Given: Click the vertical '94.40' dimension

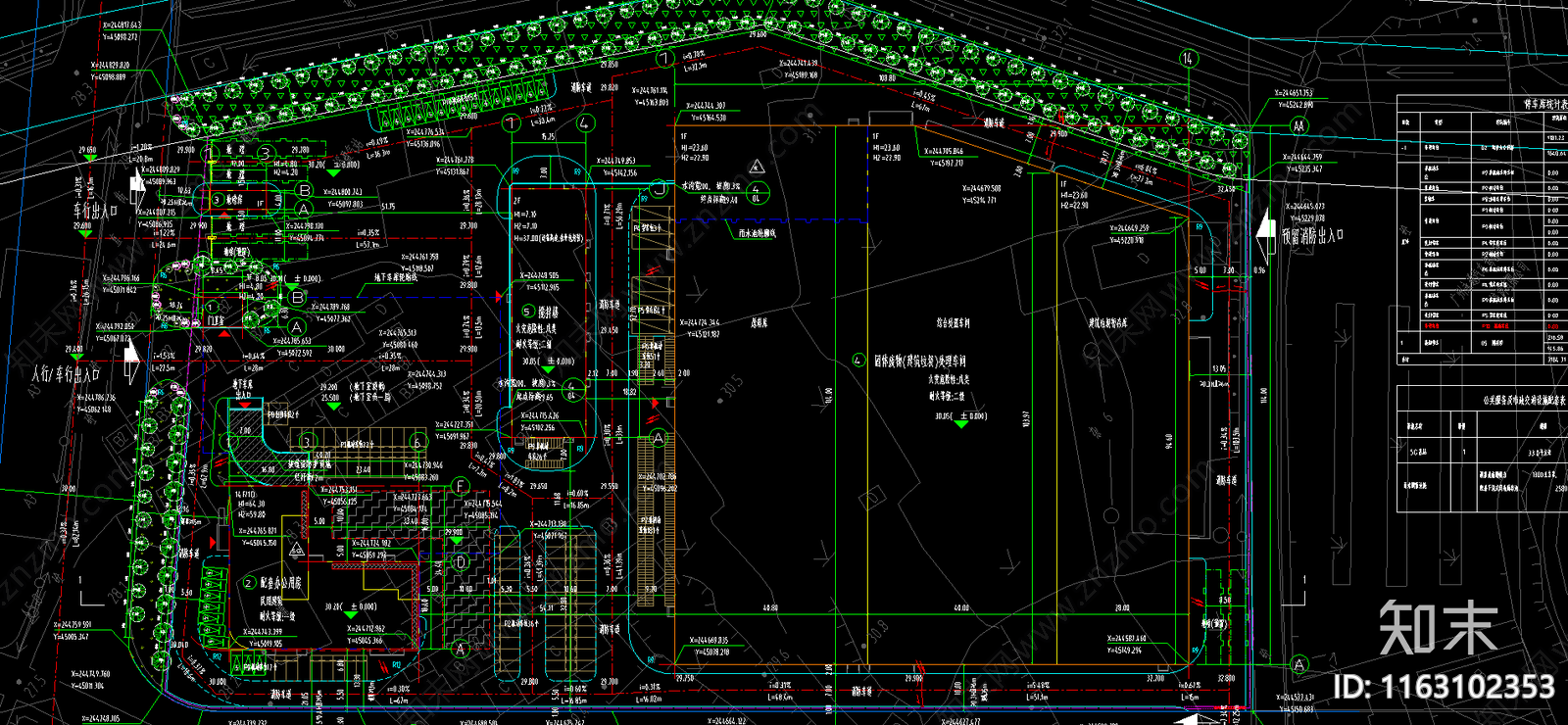Looking at the screenshot, I should (x=1169, y=442).
